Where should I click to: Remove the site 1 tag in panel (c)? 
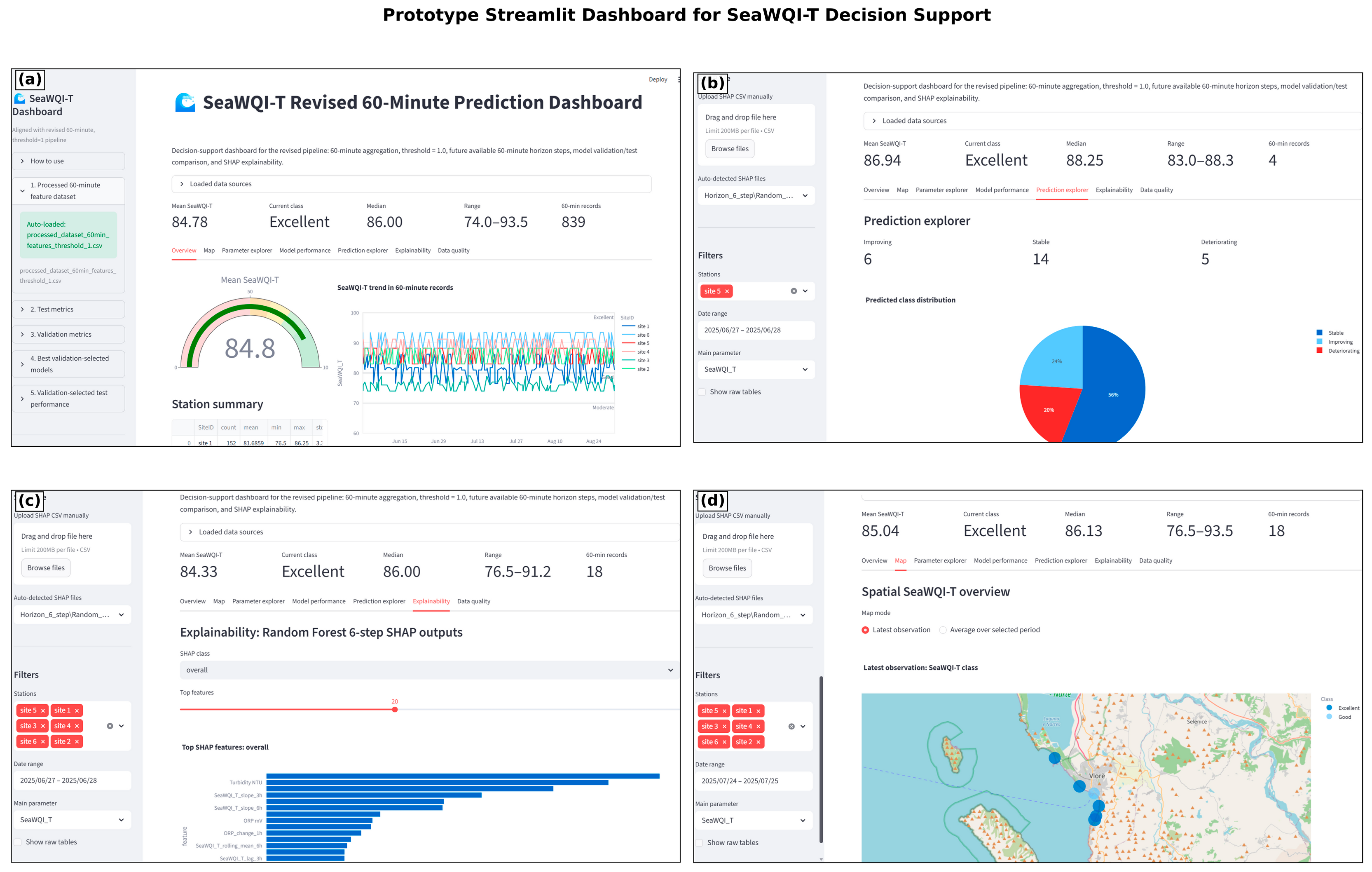click(77, 711)
